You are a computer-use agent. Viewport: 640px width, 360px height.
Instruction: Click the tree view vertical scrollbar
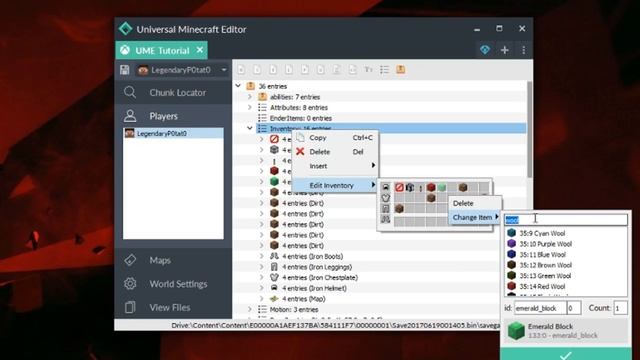click(529, 129)
